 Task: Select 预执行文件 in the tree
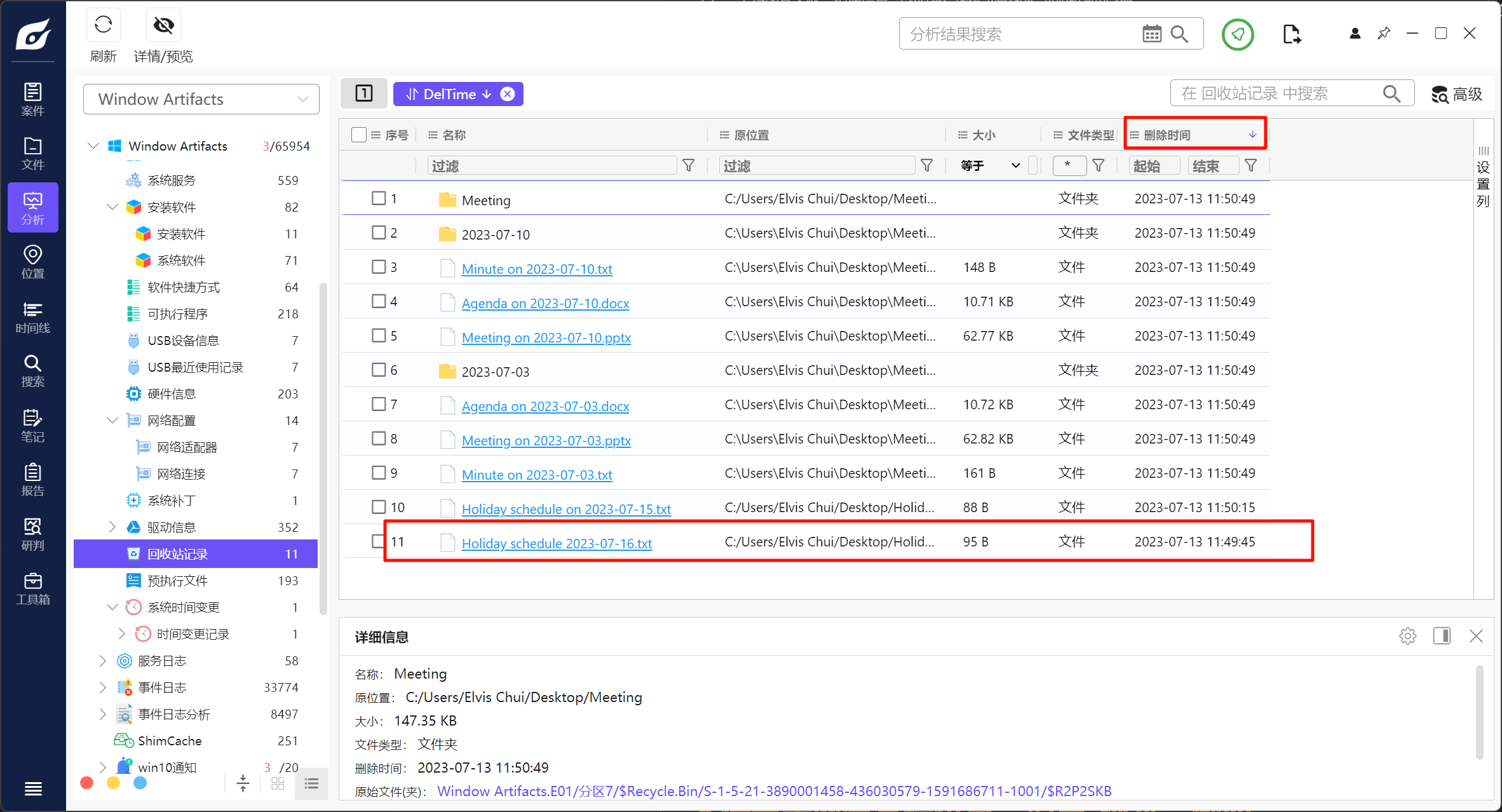(177, 580)
